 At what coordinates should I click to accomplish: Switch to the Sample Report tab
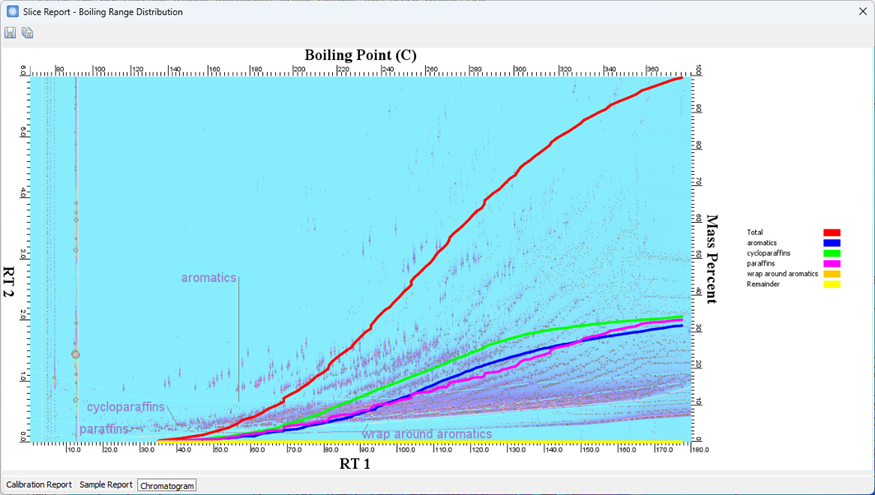(106, 485)
